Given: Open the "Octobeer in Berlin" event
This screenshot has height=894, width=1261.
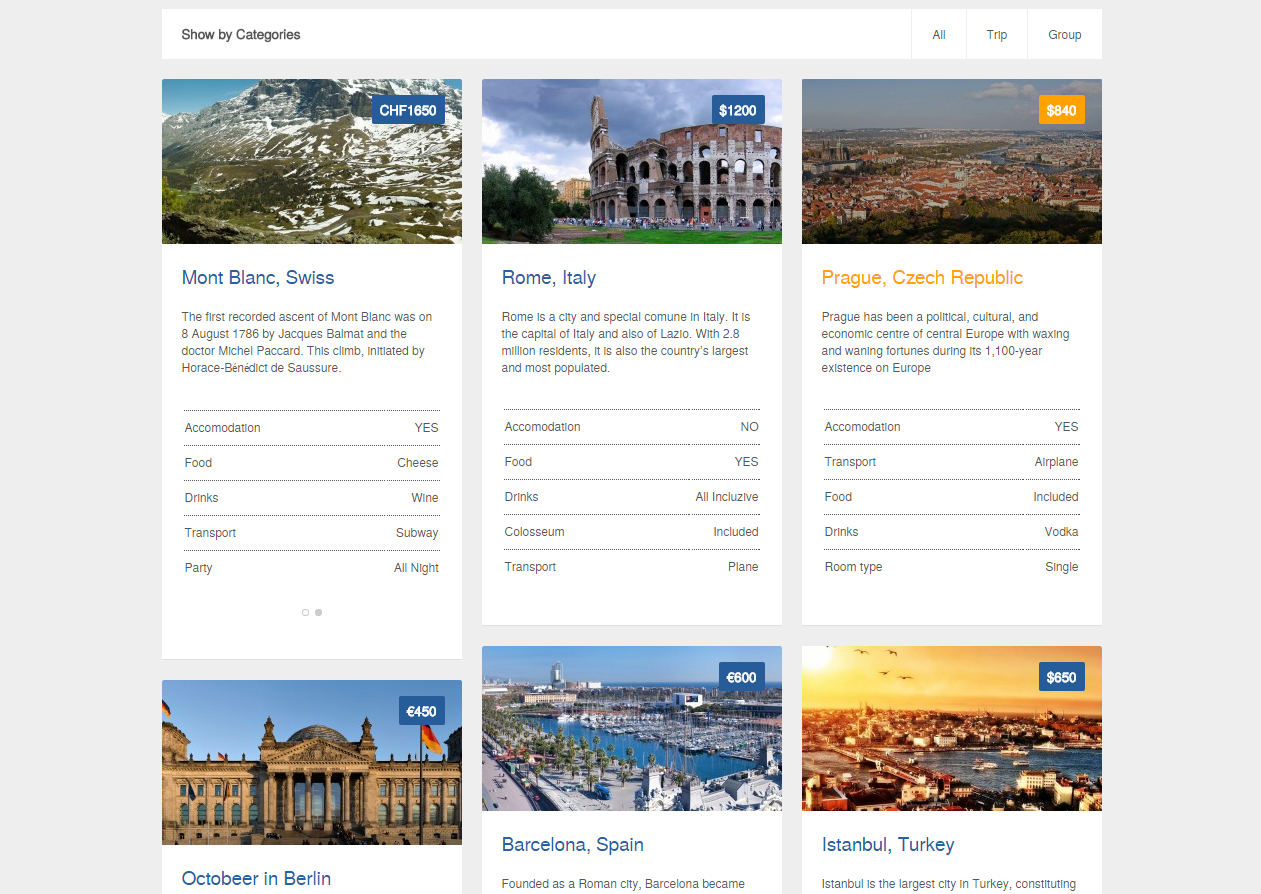Looking at the screenshot, I should (x=255, y=878).
